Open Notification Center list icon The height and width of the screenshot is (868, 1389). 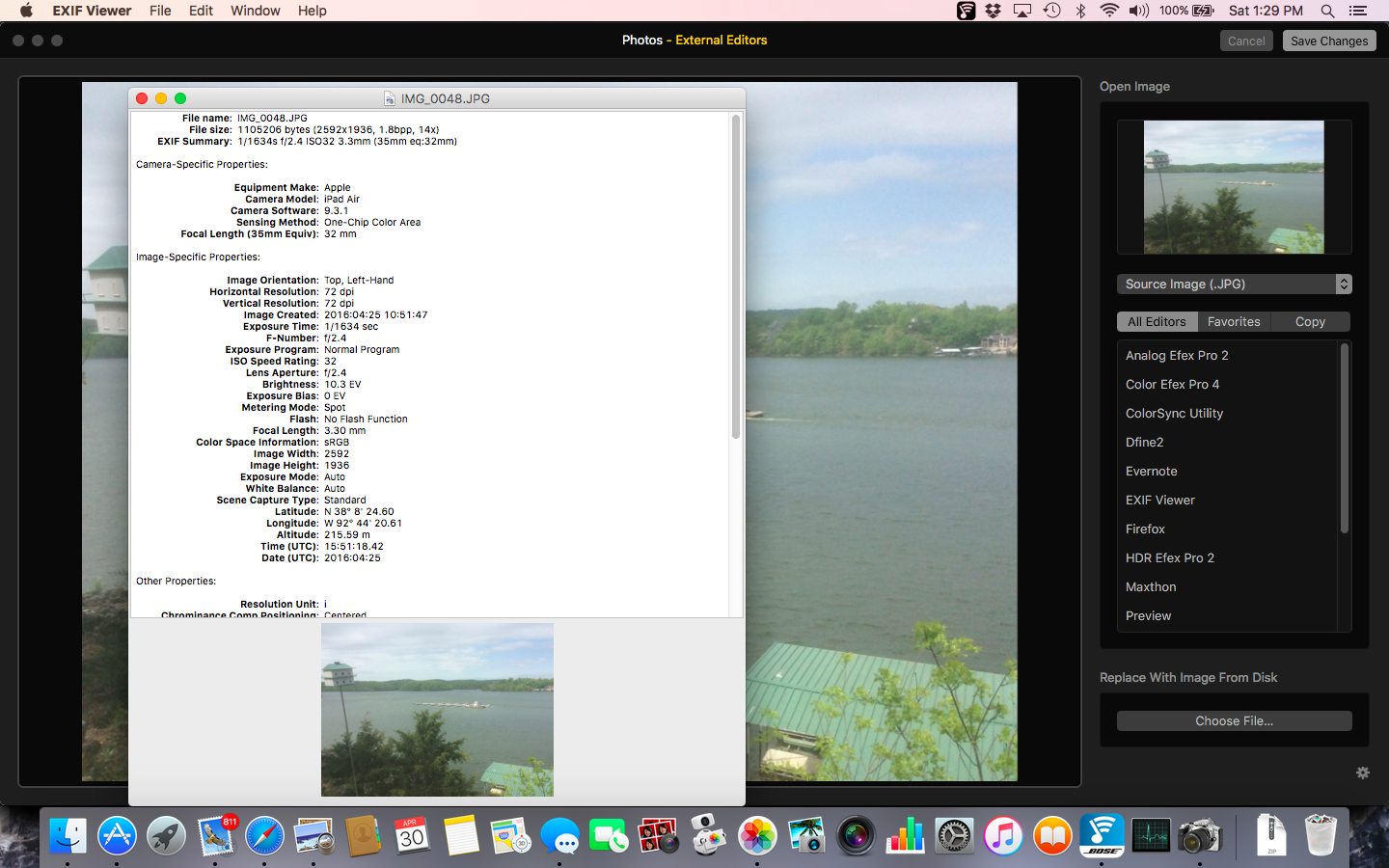pos(1358,11)
